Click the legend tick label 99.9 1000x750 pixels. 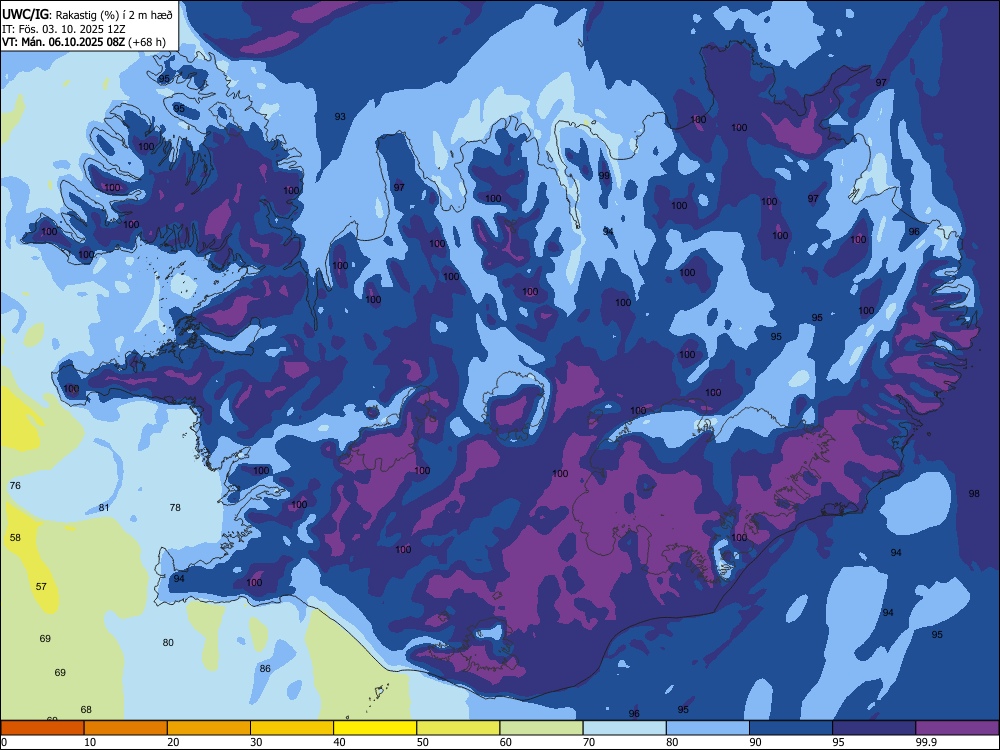point(925,742)
